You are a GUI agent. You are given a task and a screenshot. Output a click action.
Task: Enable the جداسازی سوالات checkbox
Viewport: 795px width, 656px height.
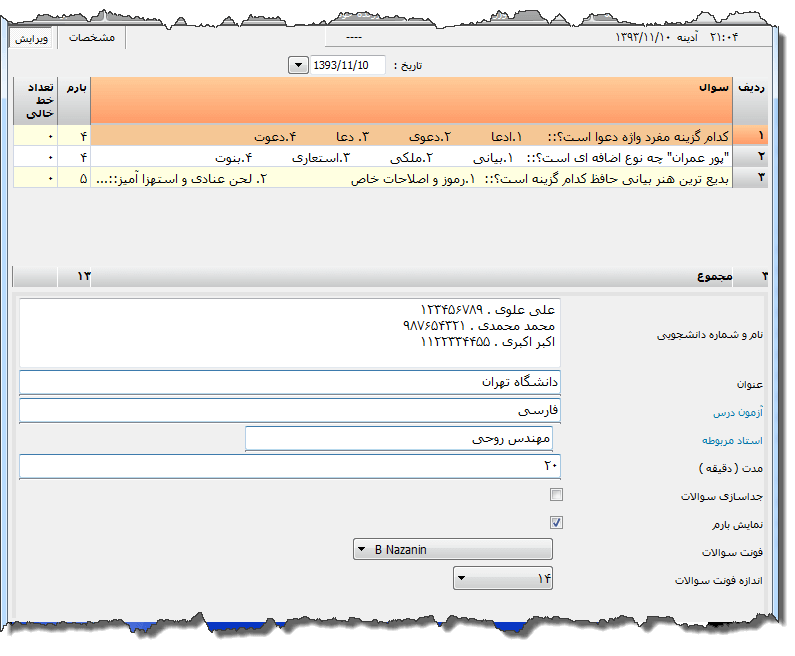click(x=557, y=495)
